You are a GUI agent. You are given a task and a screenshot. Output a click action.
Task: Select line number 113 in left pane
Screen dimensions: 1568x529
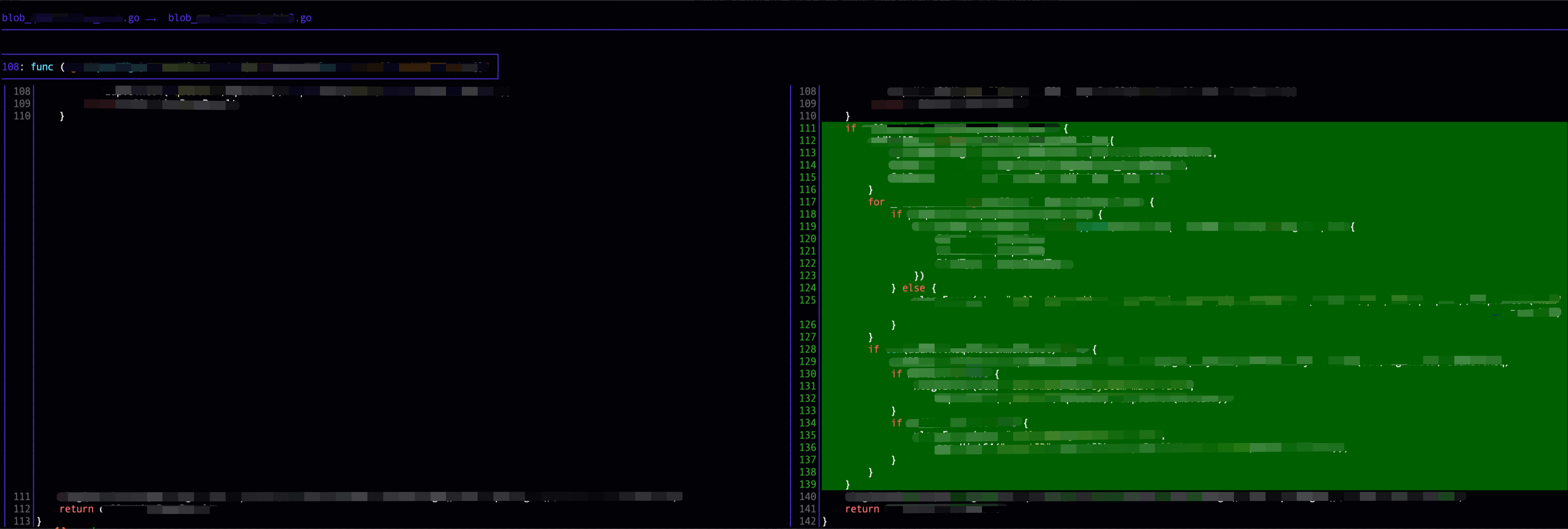(22, 522)
